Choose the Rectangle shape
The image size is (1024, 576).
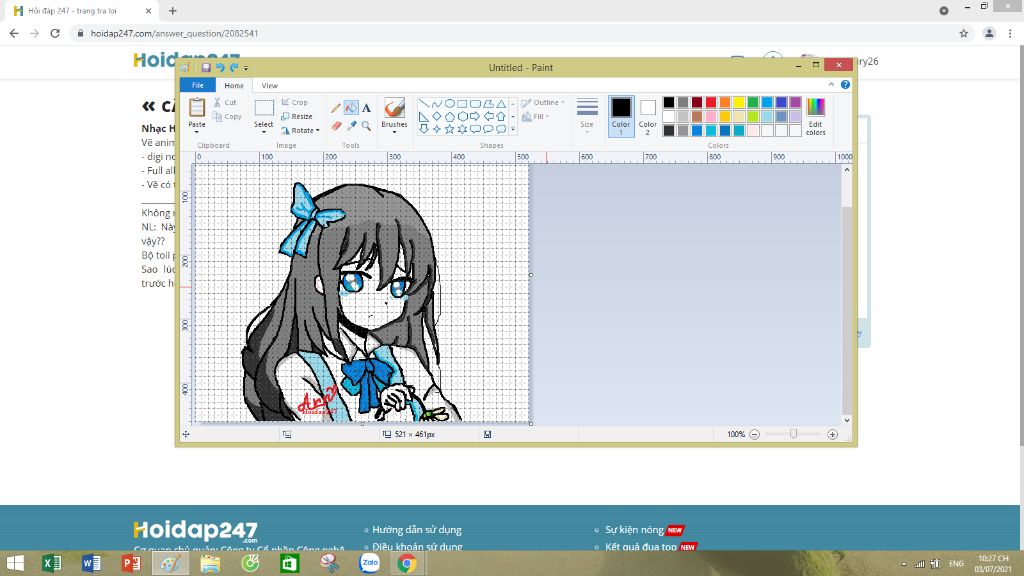point(462,104)
